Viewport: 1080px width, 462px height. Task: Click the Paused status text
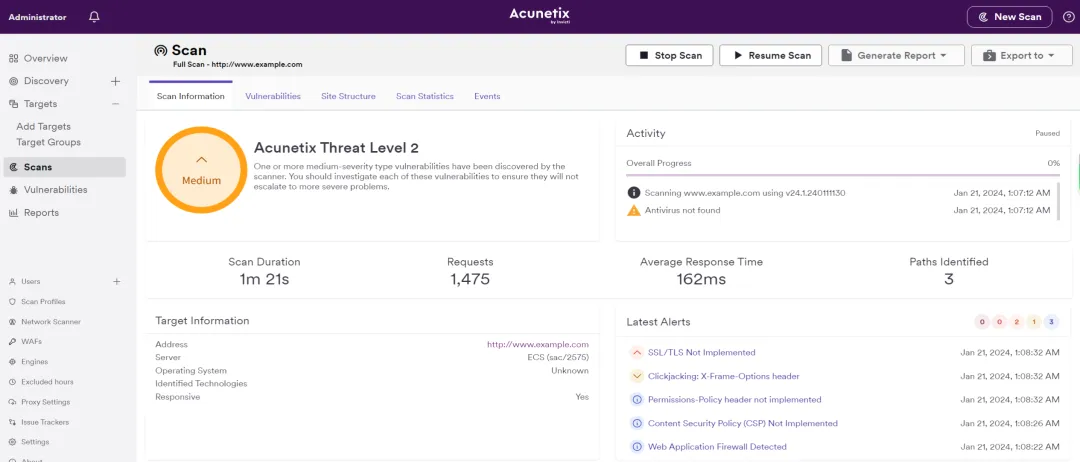(1048, 134)
